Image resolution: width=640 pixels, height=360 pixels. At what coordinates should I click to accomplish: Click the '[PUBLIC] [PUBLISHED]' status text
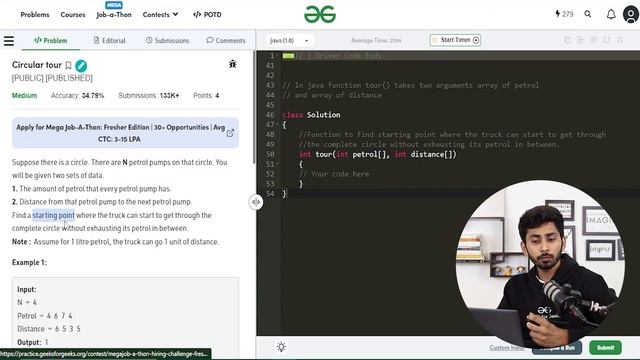coord(52,78)
